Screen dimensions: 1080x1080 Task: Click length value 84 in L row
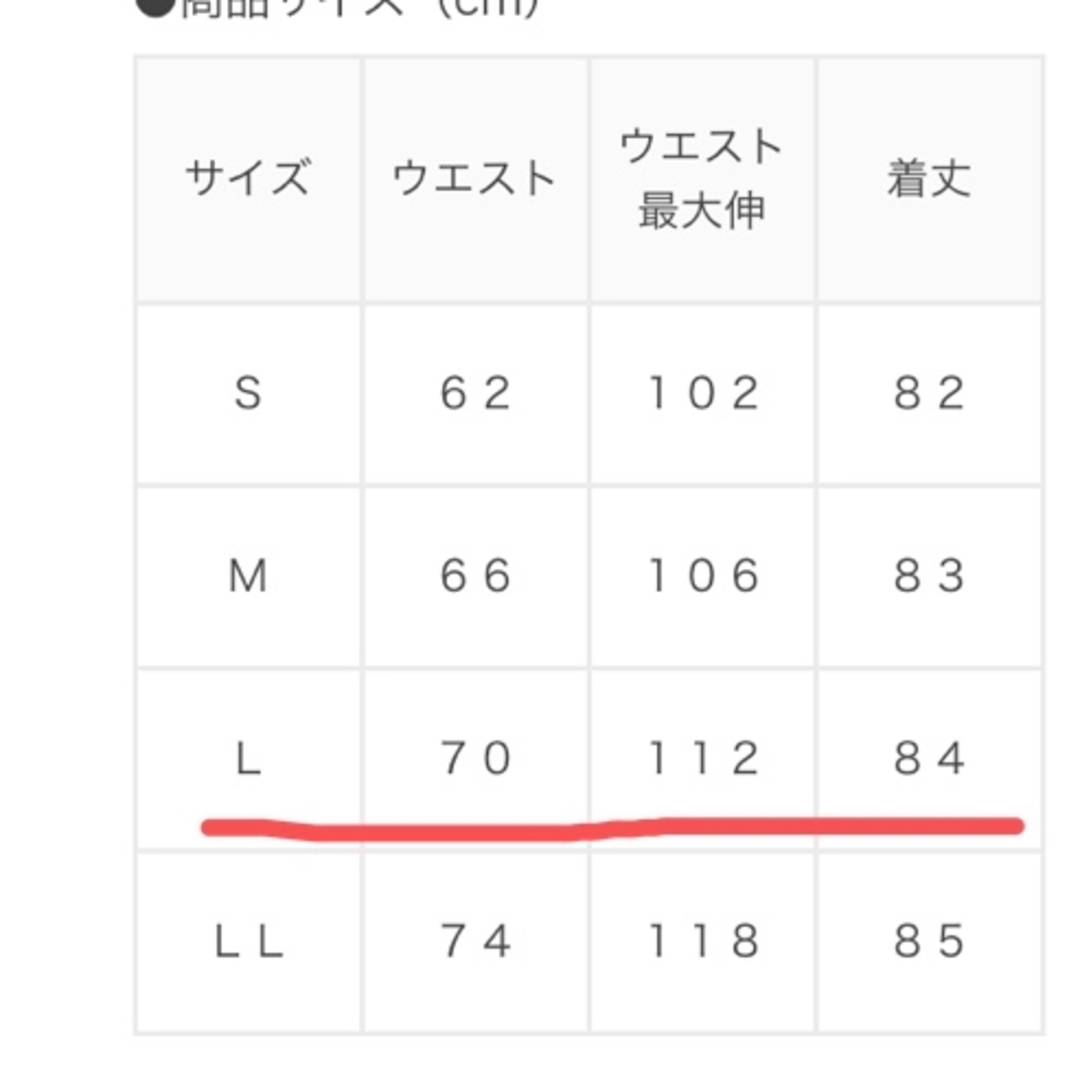[929, 759]
